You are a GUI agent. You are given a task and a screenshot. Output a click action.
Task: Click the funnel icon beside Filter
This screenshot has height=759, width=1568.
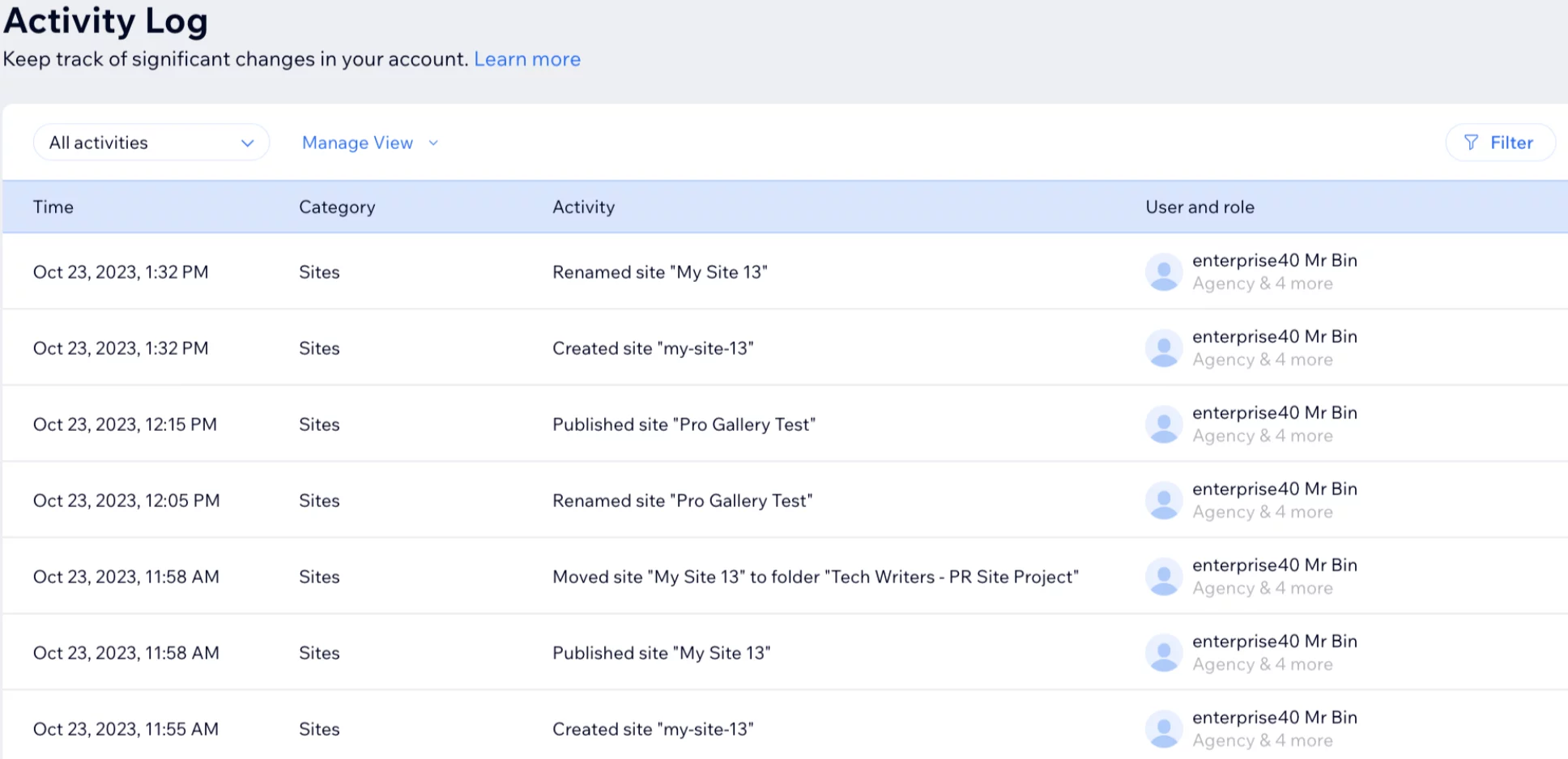(x=1471, y=143)
